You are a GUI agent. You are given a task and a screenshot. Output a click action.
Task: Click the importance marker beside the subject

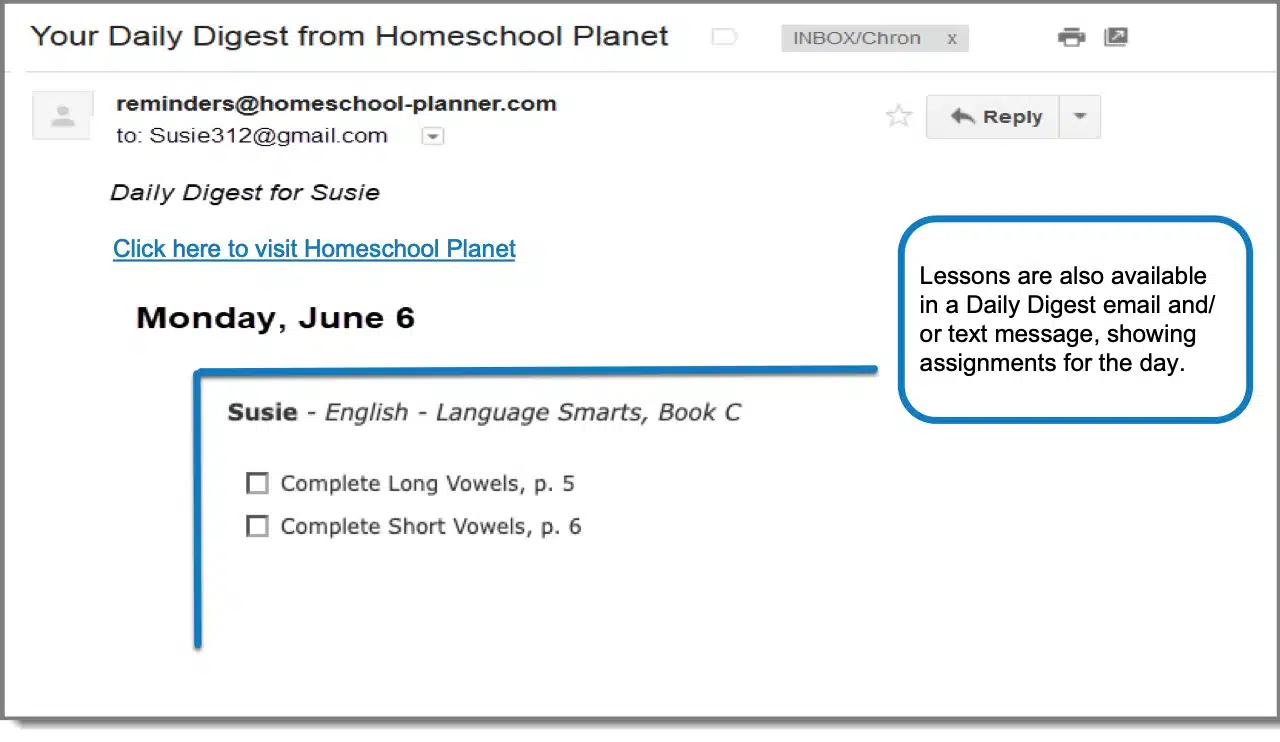click(723, 38)
